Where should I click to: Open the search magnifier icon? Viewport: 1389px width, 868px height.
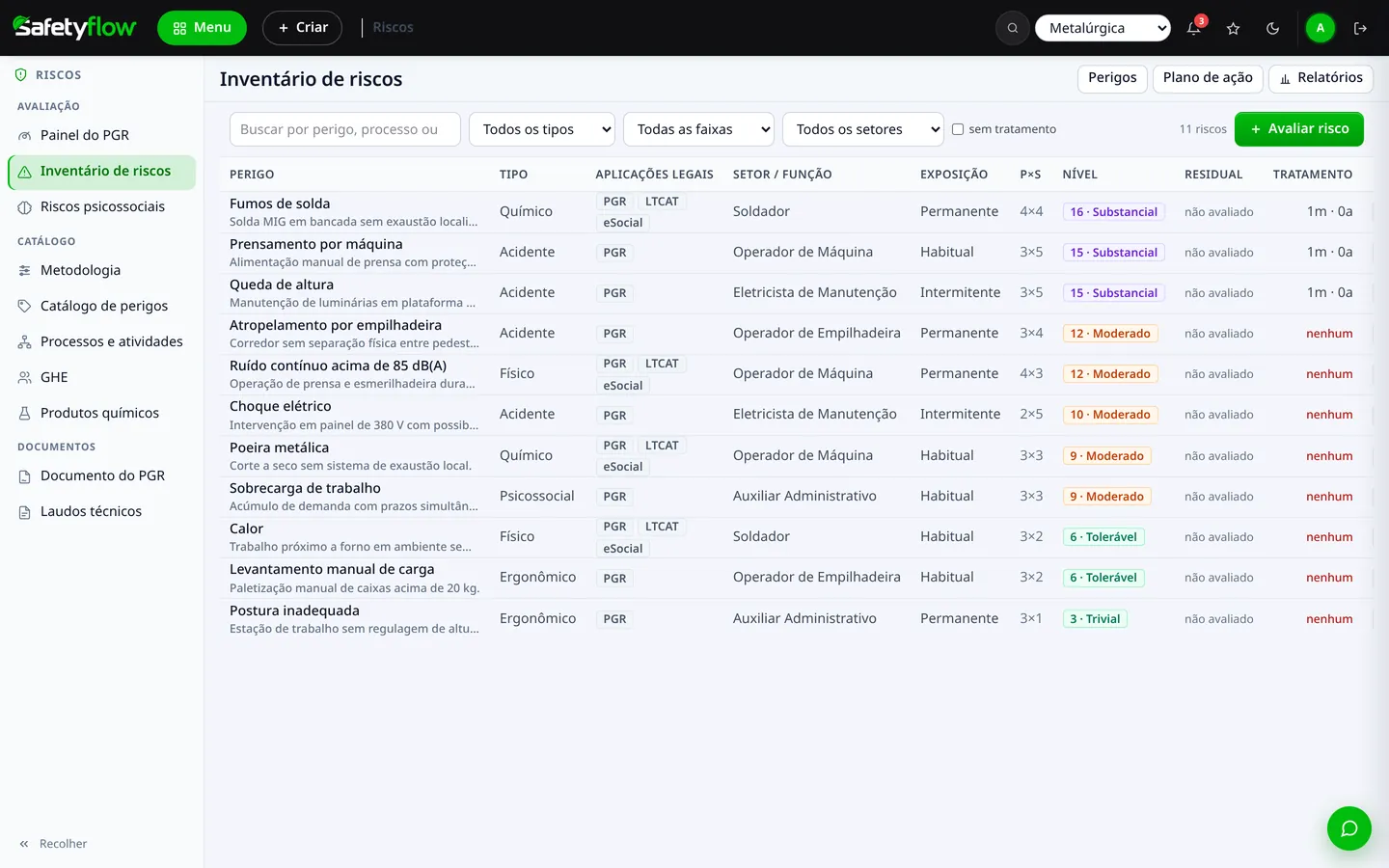(1013, 28)
